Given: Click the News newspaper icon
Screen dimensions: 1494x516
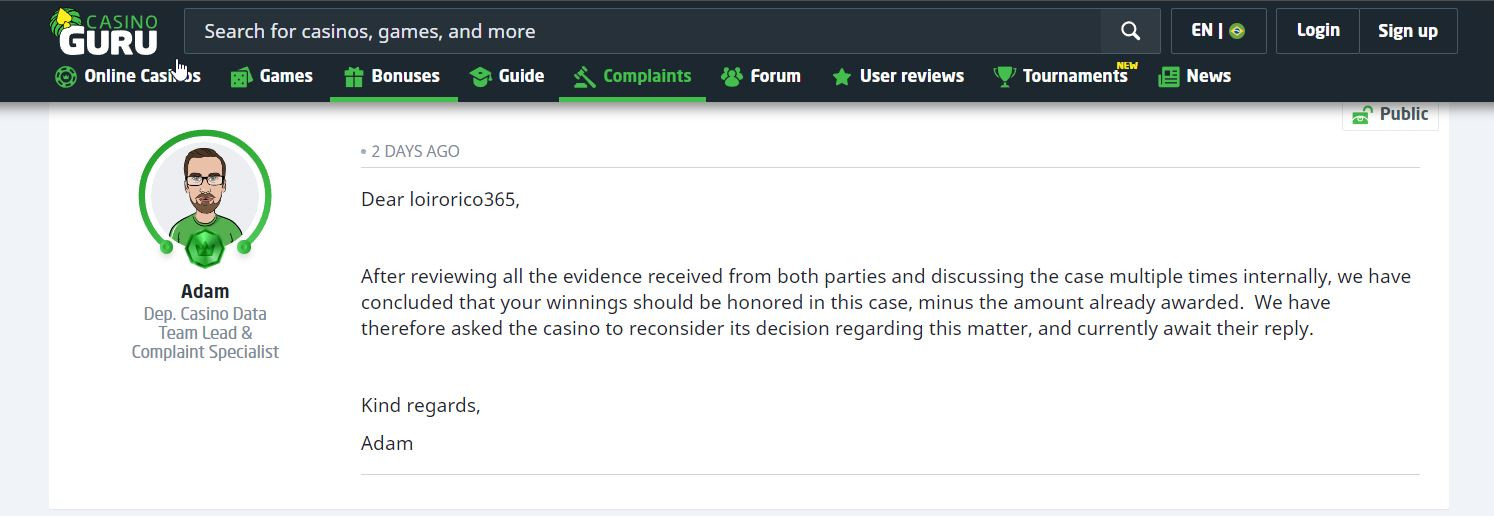Looking at the screenshot, I should click(x=1168, y=76).
